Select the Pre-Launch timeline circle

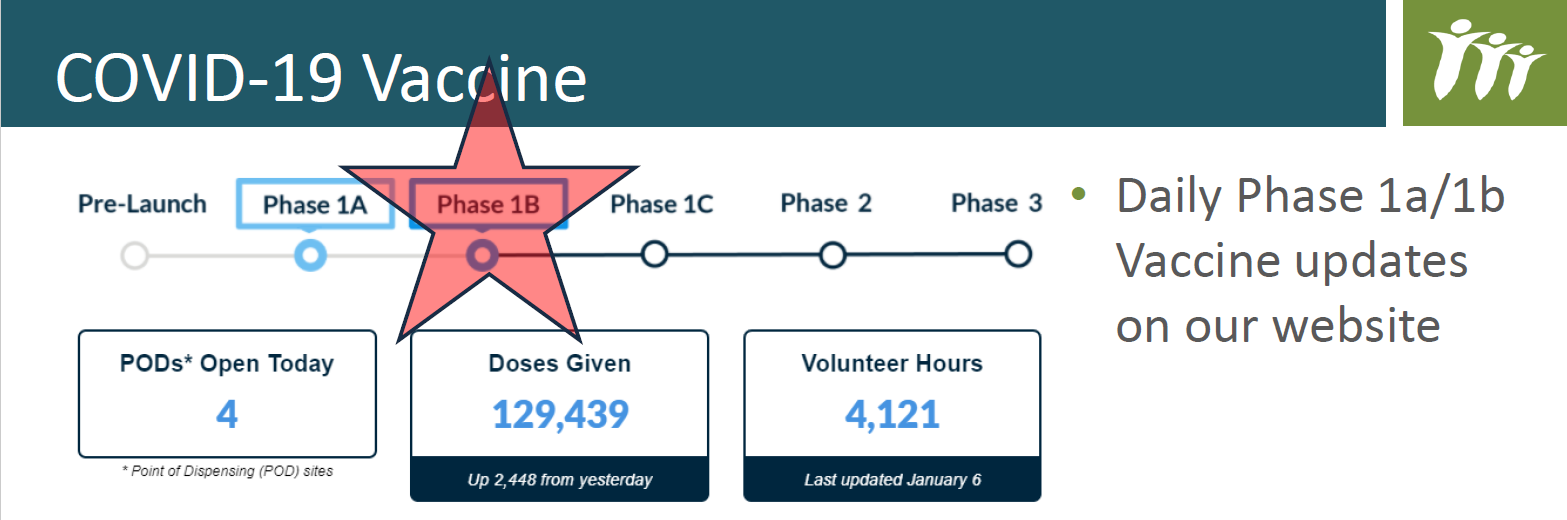click(134, 256)
